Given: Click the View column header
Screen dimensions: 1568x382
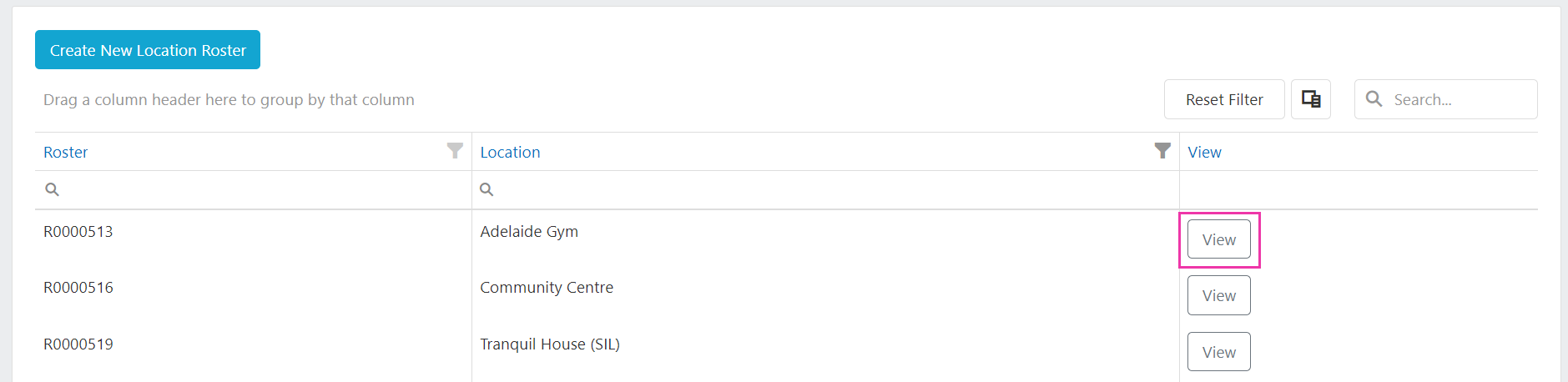Looking at the screenshot, I should [x=1204, y=152].
